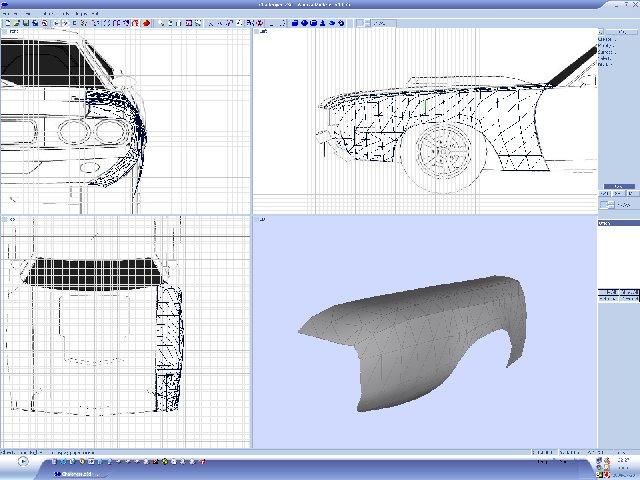Image resolution: width=640 pixels, height=480 pixels.
Task: Click the last blue shaded-view icon in toolbar
Action: pos(342,22)
